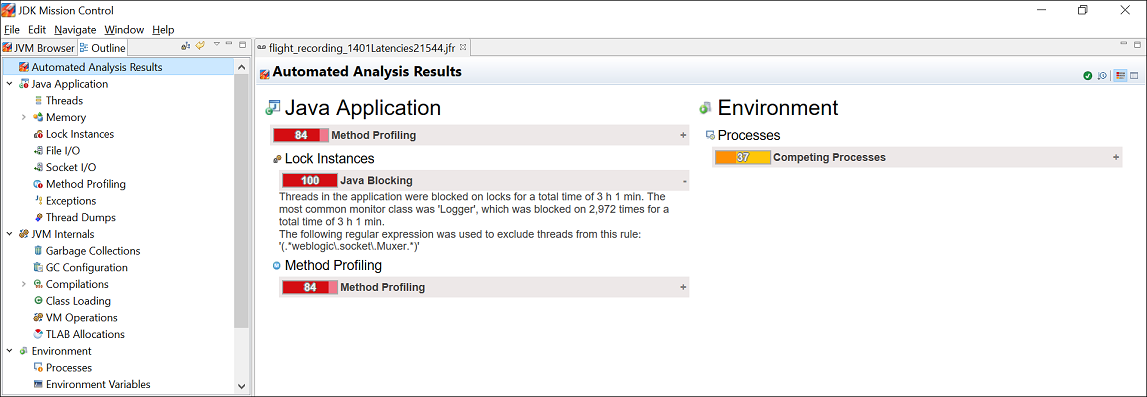Image resolution: width=1147 pixels, height=397 pixels.
Task: Open the Lock Instances page in outline
Action: click(80, 134)
